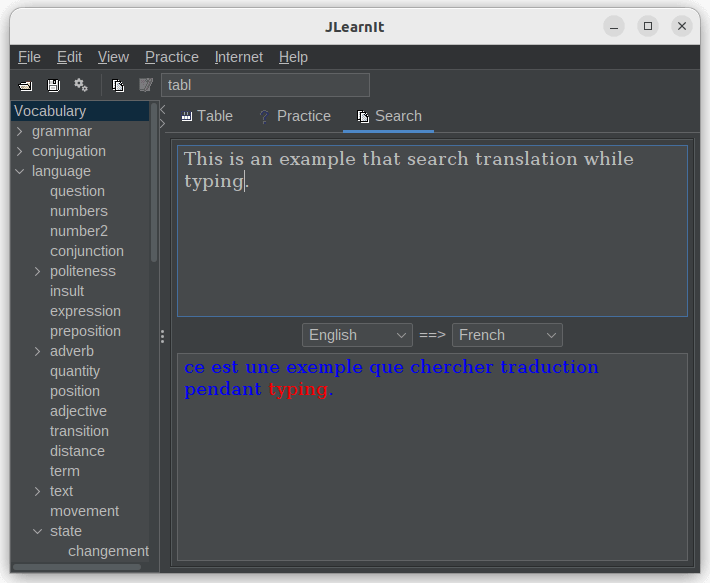
Task: Collapse the left panel with the divider arrow
Action: pyautogui.click(x=163, y=109)
